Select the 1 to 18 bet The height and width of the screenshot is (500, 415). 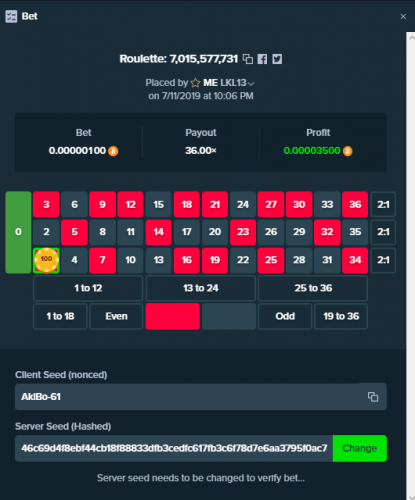point(60,316)
